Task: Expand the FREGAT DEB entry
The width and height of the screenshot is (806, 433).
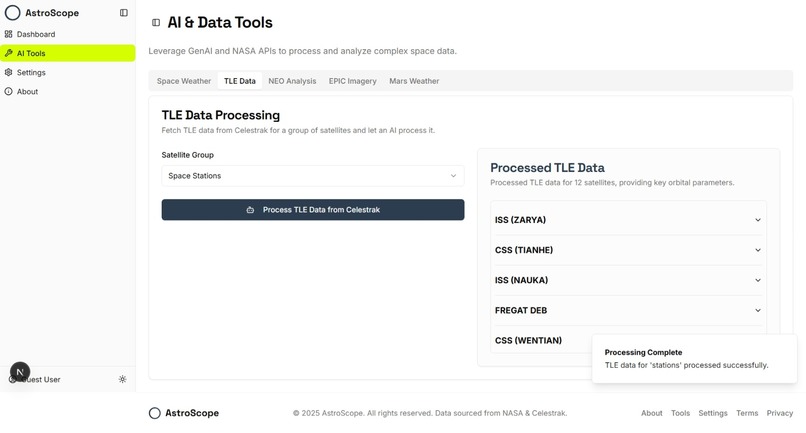Action: [x=628, y=310]
